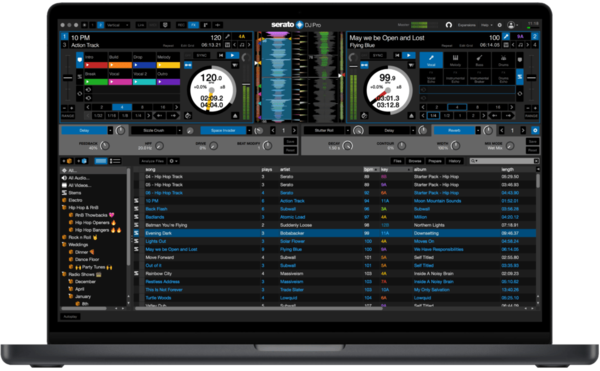Sort library by the artist column
600x371 pixels.
[285, 169]
